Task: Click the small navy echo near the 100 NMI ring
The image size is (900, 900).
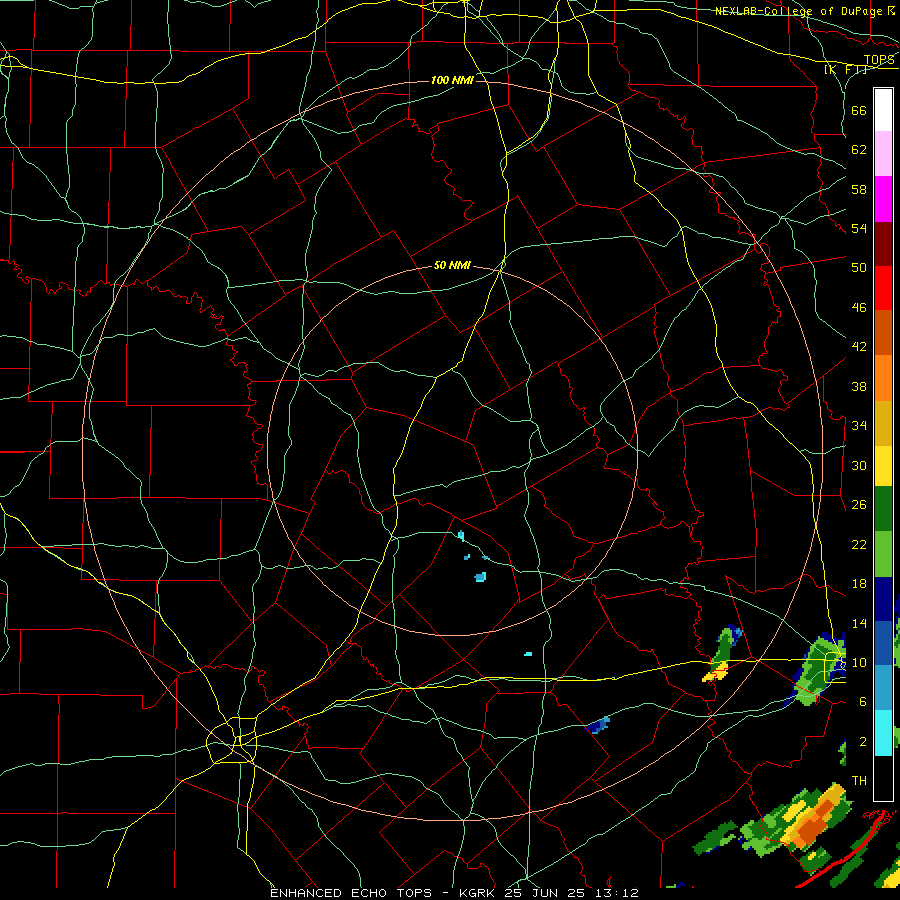Action: coord(598,726)
